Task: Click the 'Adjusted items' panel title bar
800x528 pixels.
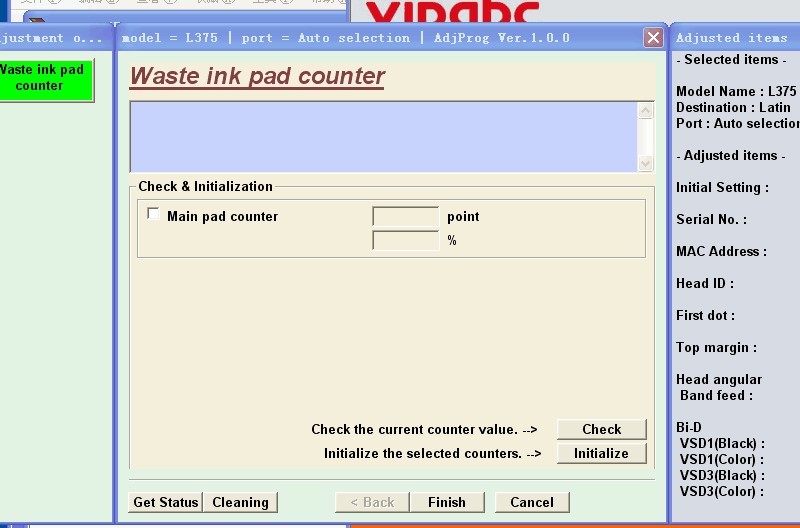Action: (x=735, y=37)
